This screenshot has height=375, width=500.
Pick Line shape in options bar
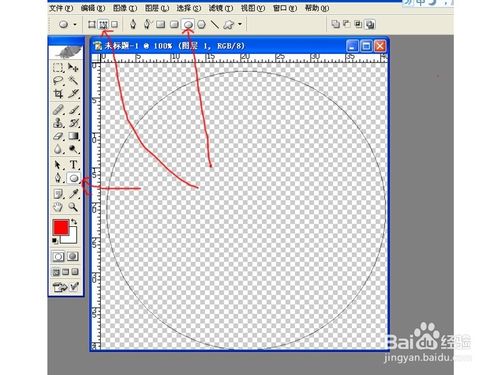pos(215,24)
